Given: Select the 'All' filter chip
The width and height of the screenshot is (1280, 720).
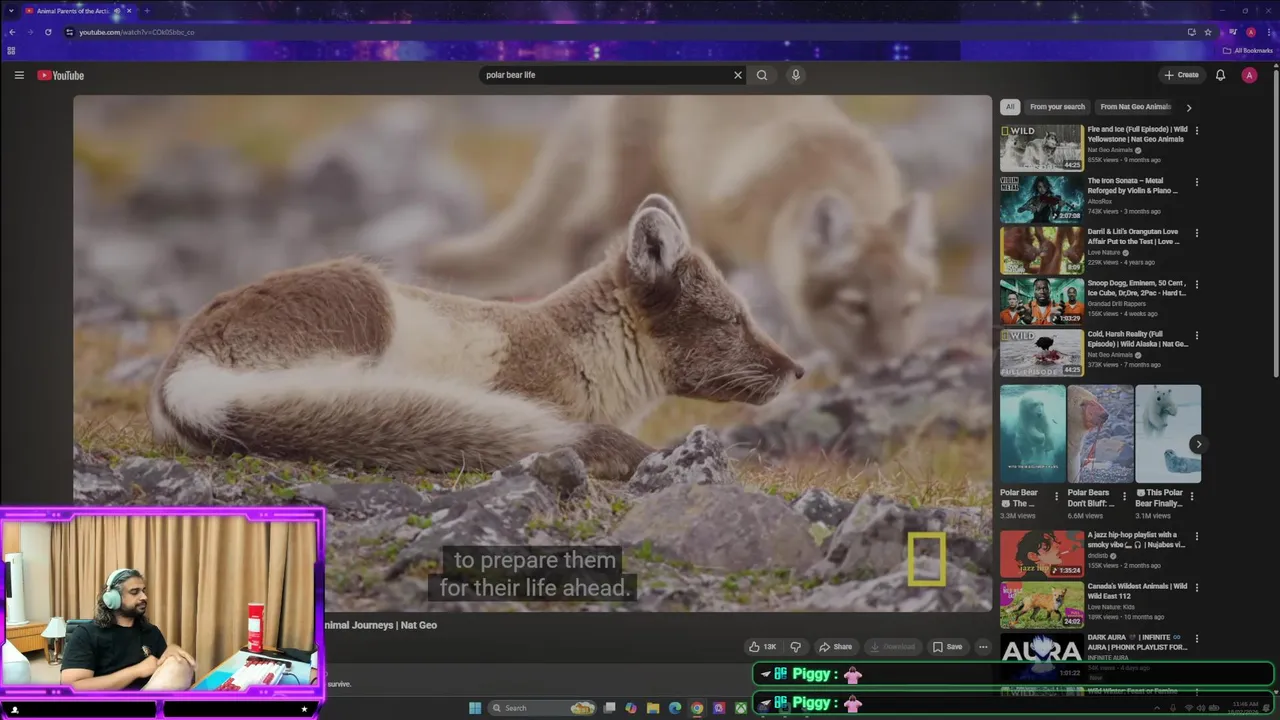Looking at the screenshot, I should coord(1010,107).
